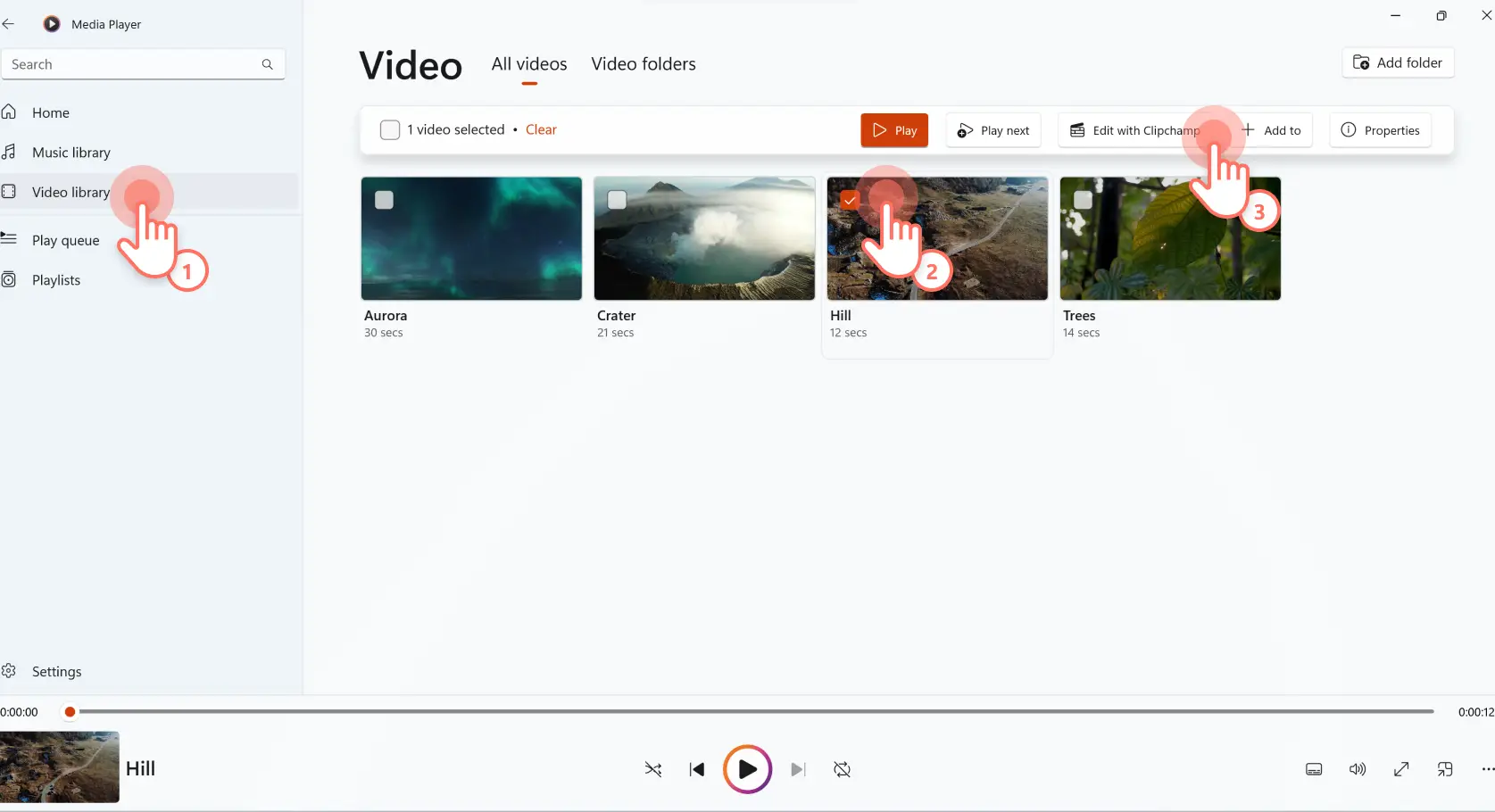Check the Trees video for selection

point(1083,200)
